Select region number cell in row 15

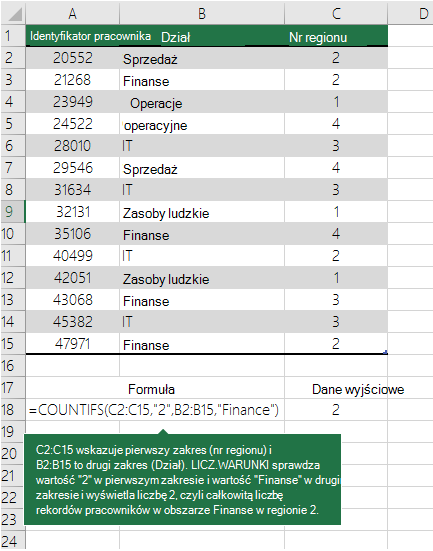tap(336, 344)
